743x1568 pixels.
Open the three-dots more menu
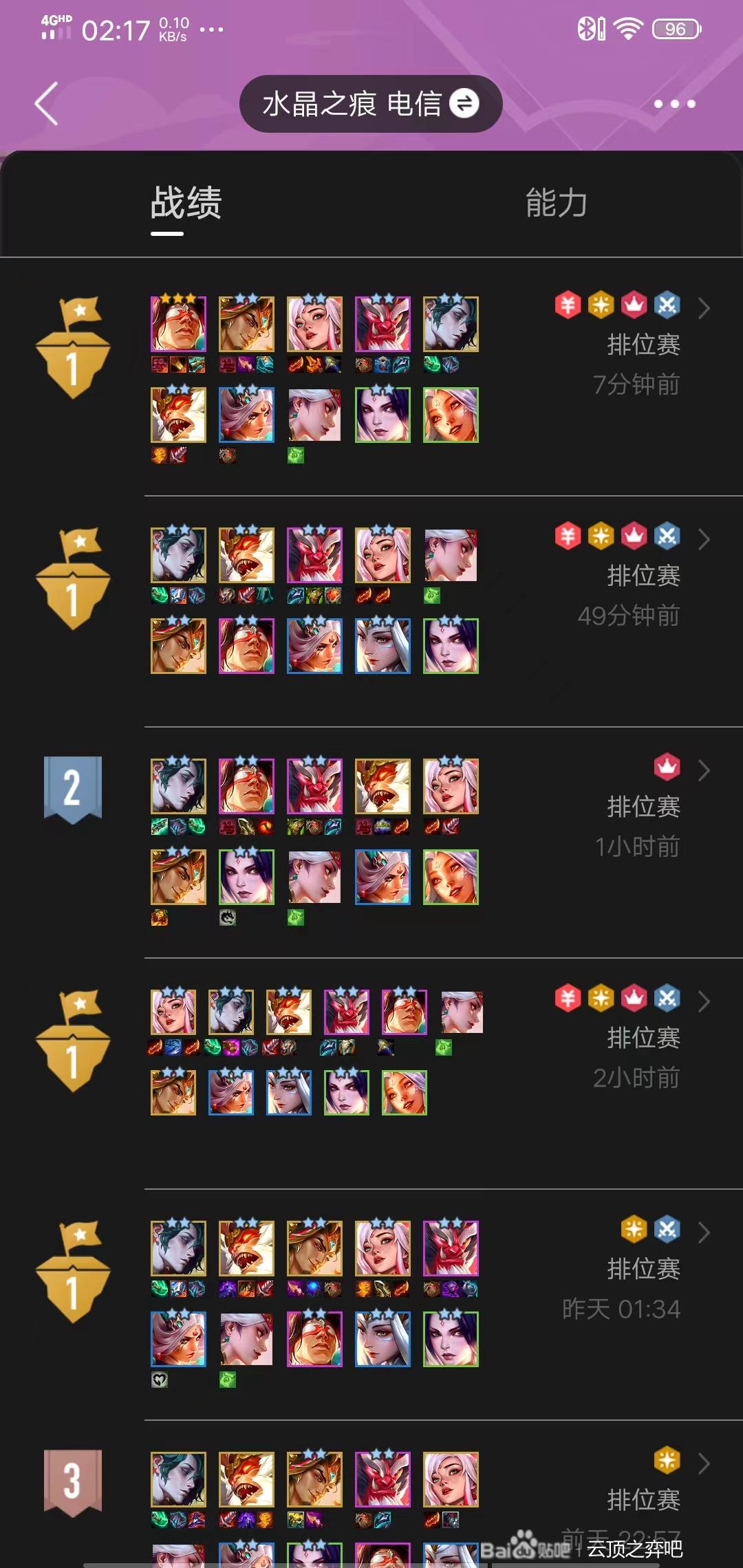click(x=674, y=104)
